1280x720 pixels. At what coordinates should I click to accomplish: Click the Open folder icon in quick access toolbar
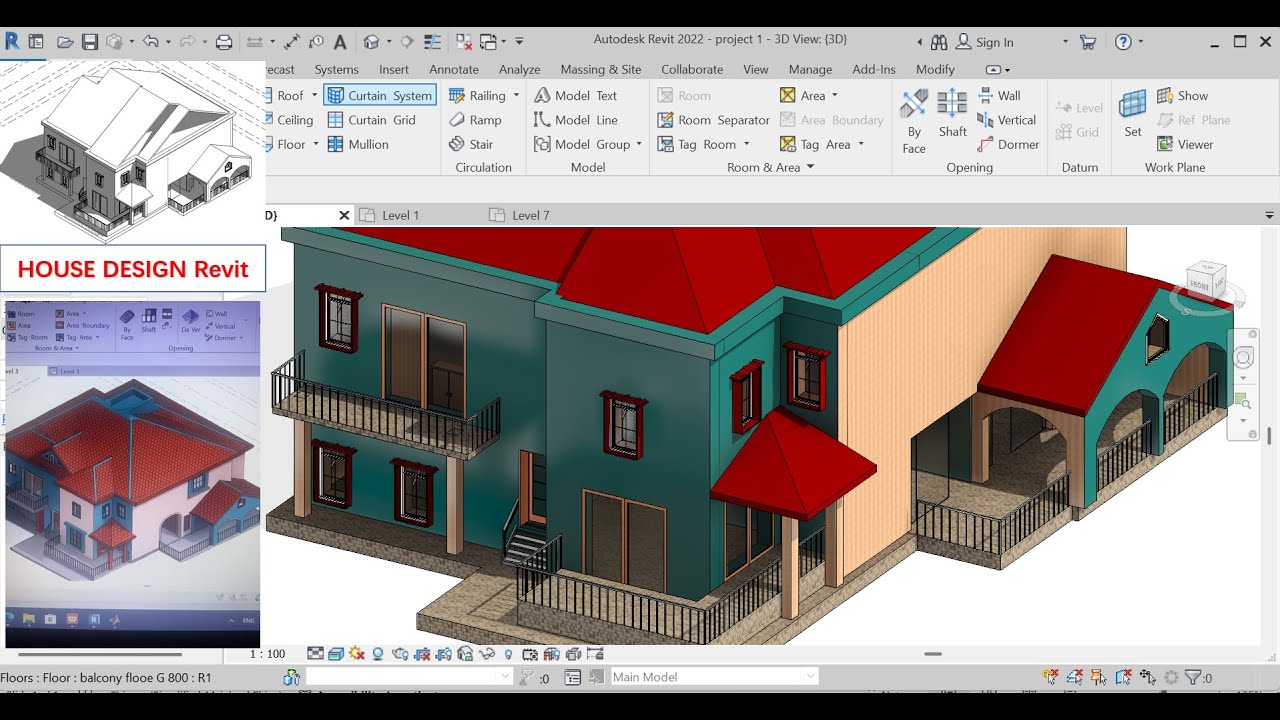click(x=65, y=42)
